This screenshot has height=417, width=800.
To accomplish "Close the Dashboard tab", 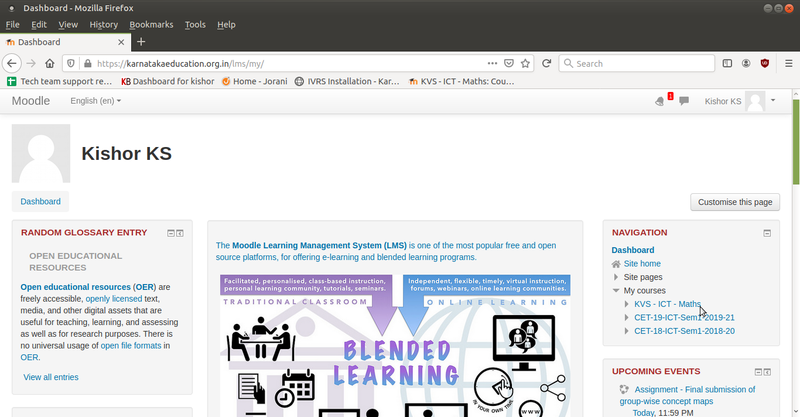I will (121, 42).
